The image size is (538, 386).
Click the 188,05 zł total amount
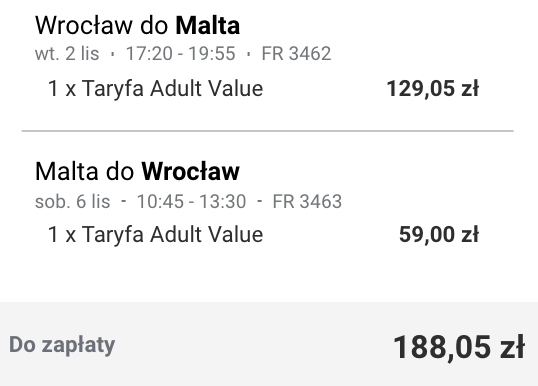click(x=459, y=347)
